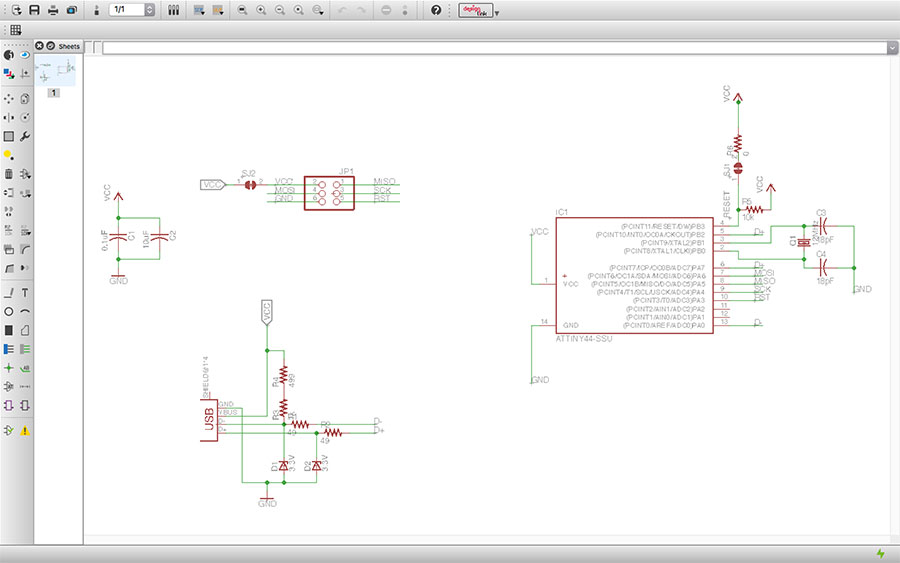The height and width of the screenshot is (563, 900).
Task: Select the Group tool
Action: (9, 136)
